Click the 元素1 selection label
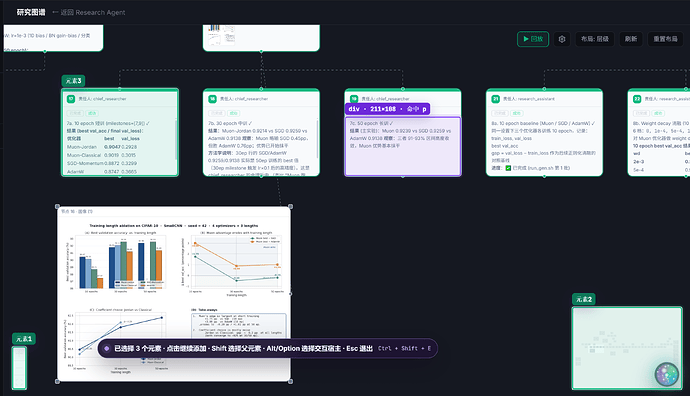Viewport: 690px width, 396px height. point(24,339)
